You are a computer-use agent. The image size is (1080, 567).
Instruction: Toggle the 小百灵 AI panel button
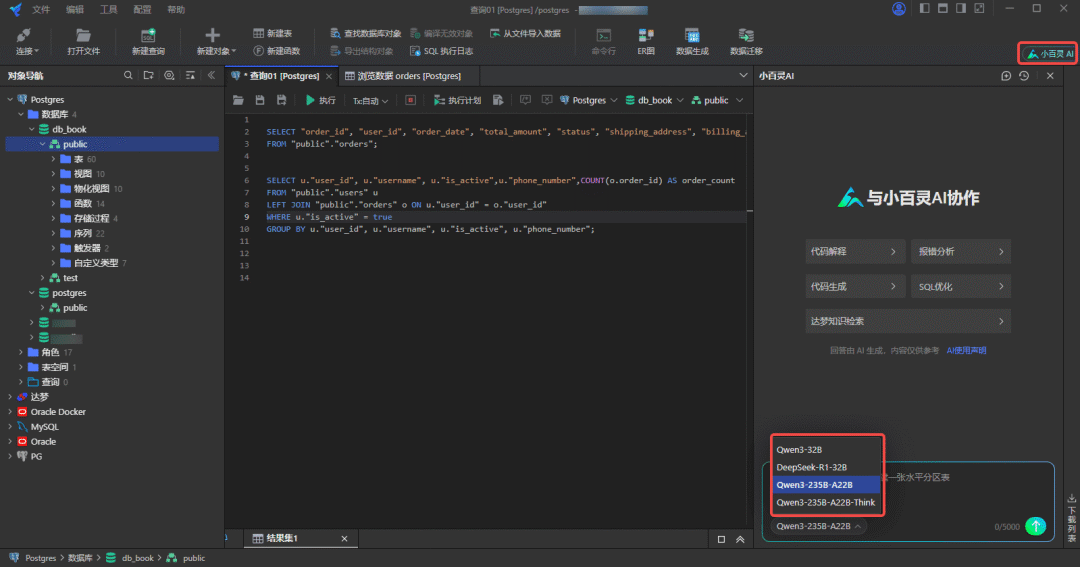(x=1049, y=54)
